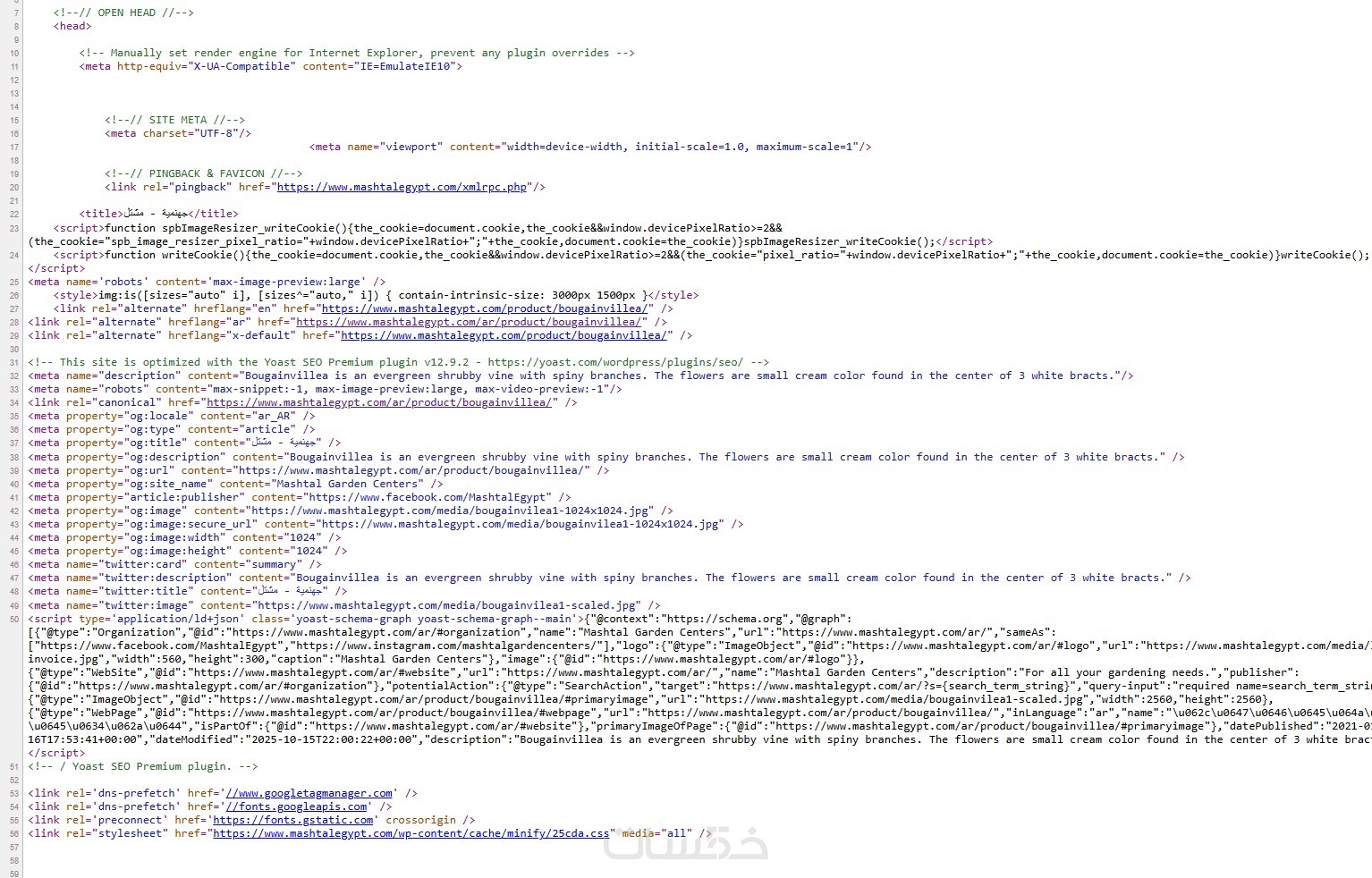1372x878 pixels.
Task: Click the "SITE META" comment
Action: point(174,120)
